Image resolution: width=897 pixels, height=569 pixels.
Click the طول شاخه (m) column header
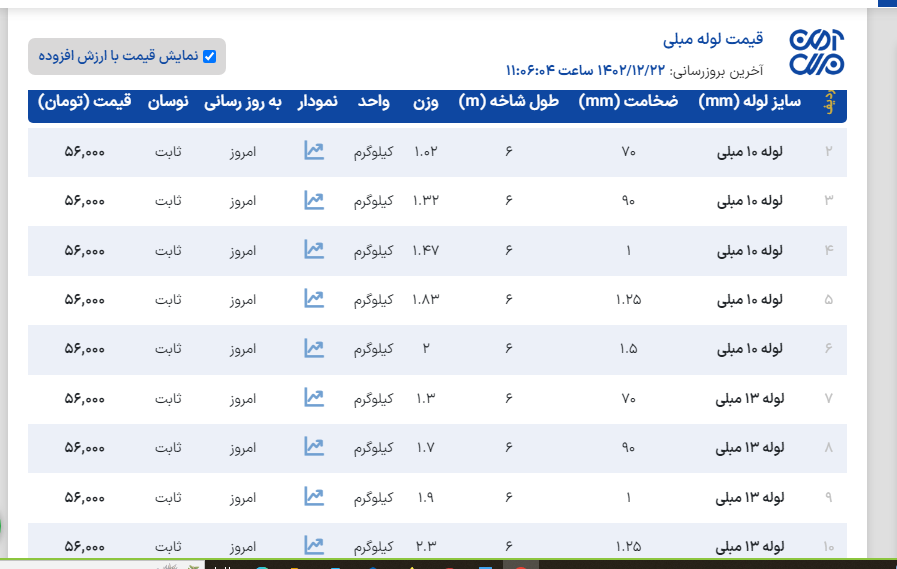point(508,102)
